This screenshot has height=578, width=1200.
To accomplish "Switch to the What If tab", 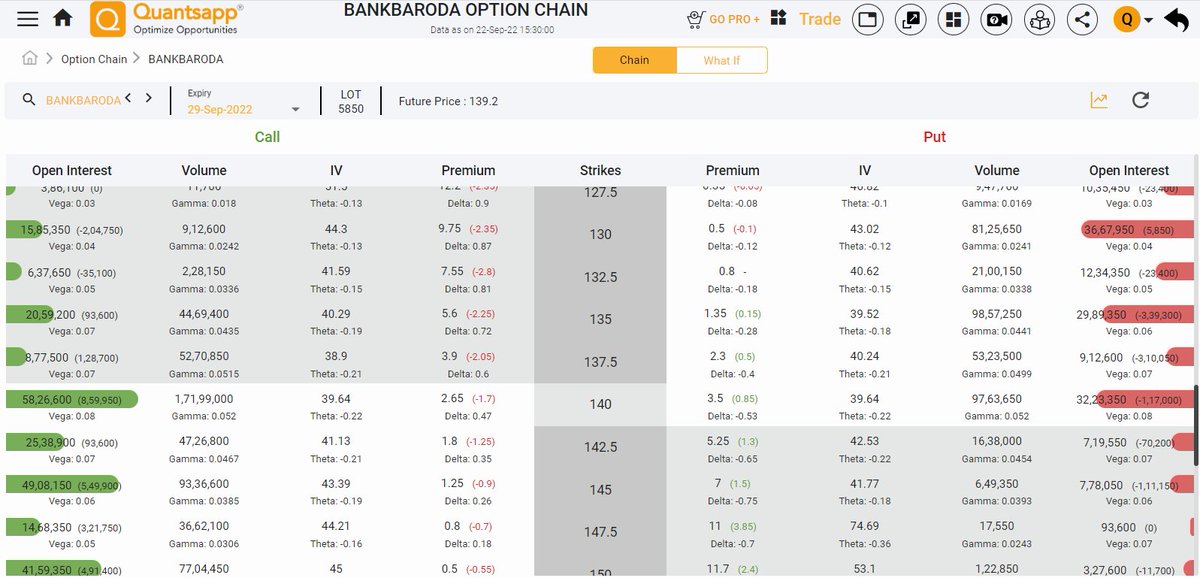I will (722, 60).
